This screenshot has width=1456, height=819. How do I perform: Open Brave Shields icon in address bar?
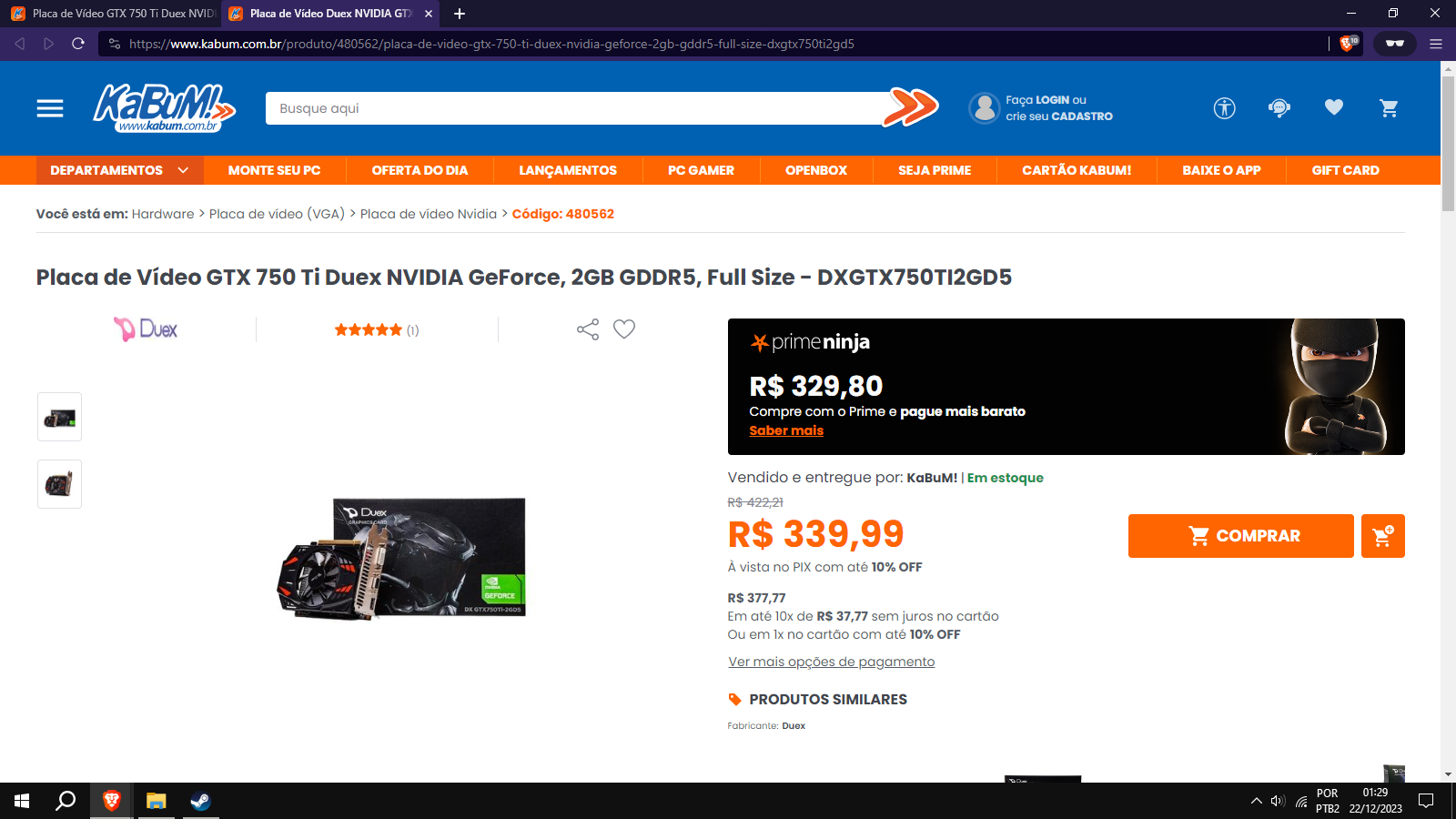[1349, 43]
